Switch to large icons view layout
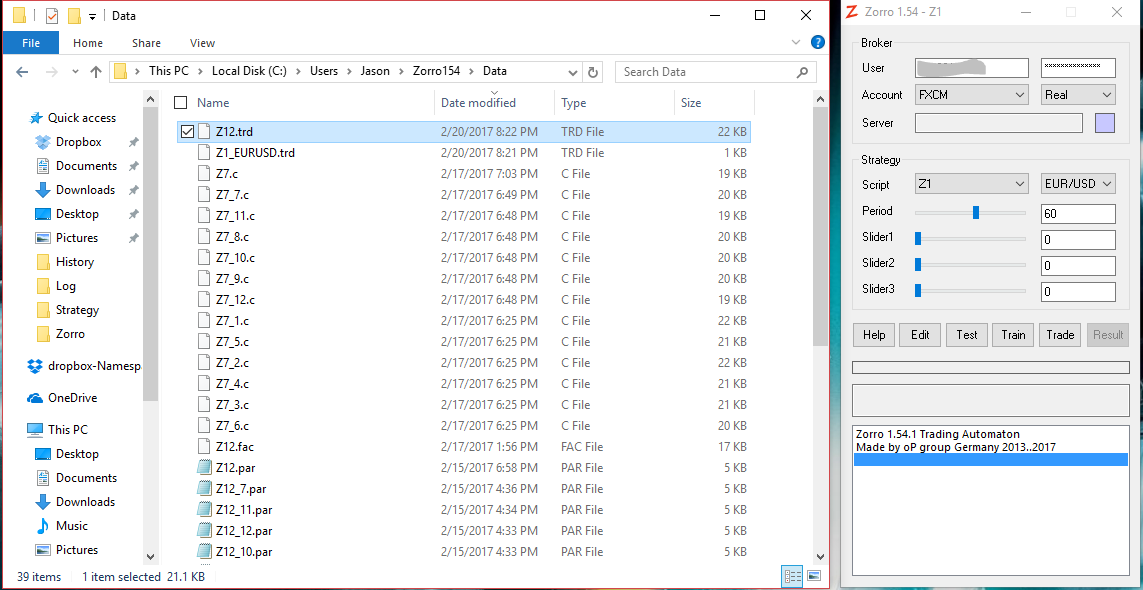 tap(814, 576)
